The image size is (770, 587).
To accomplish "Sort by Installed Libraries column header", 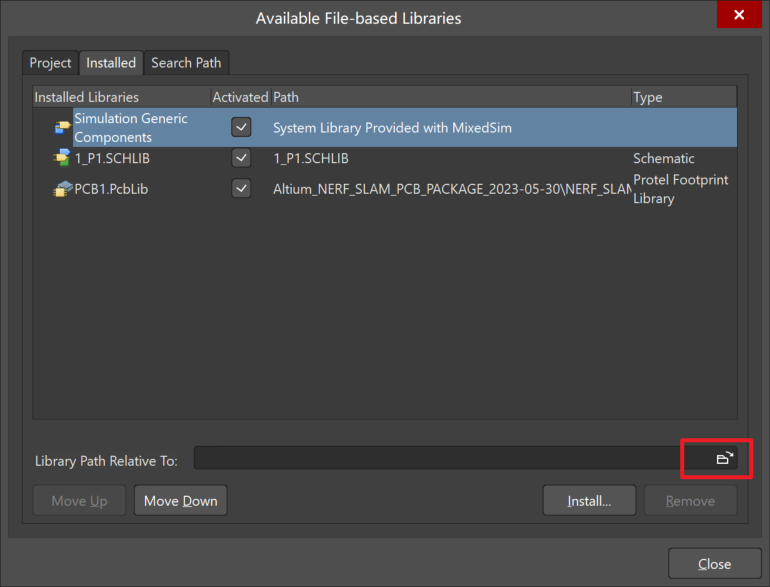I will tap(87, 97).
